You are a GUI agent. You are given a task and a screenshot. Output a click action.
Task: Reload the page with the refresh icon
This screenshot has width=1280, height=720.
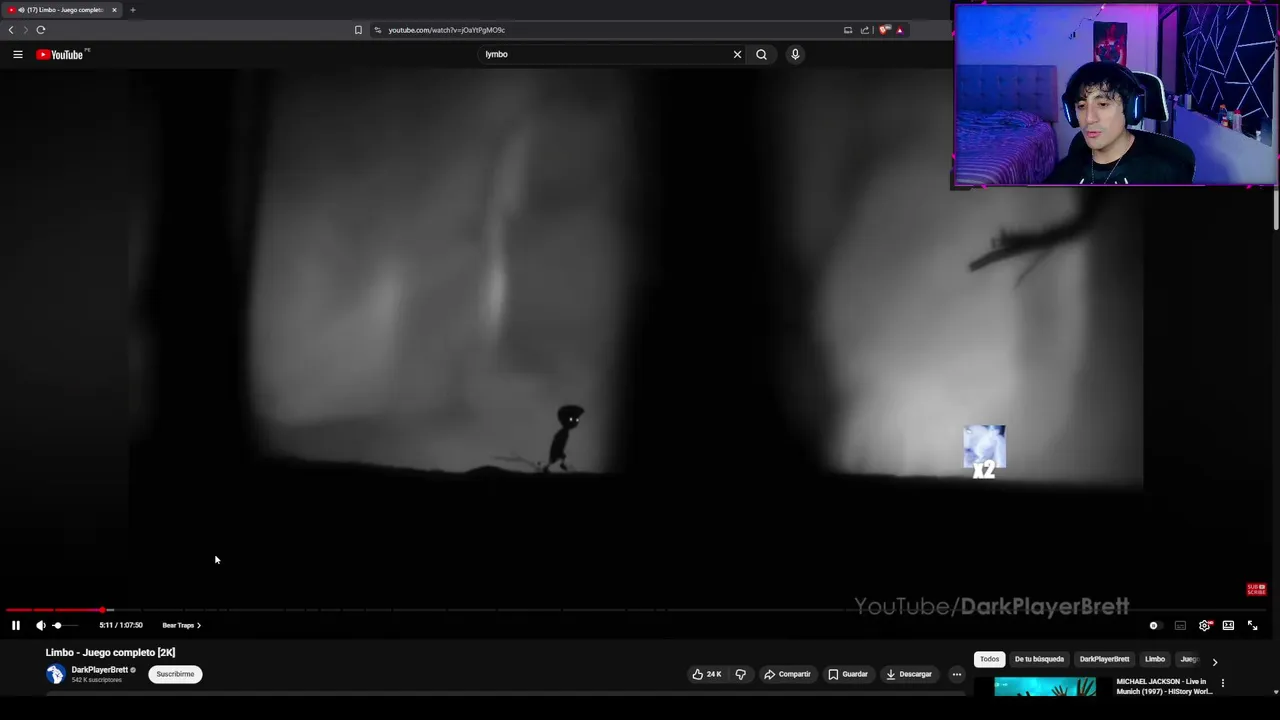click(41, 30)
